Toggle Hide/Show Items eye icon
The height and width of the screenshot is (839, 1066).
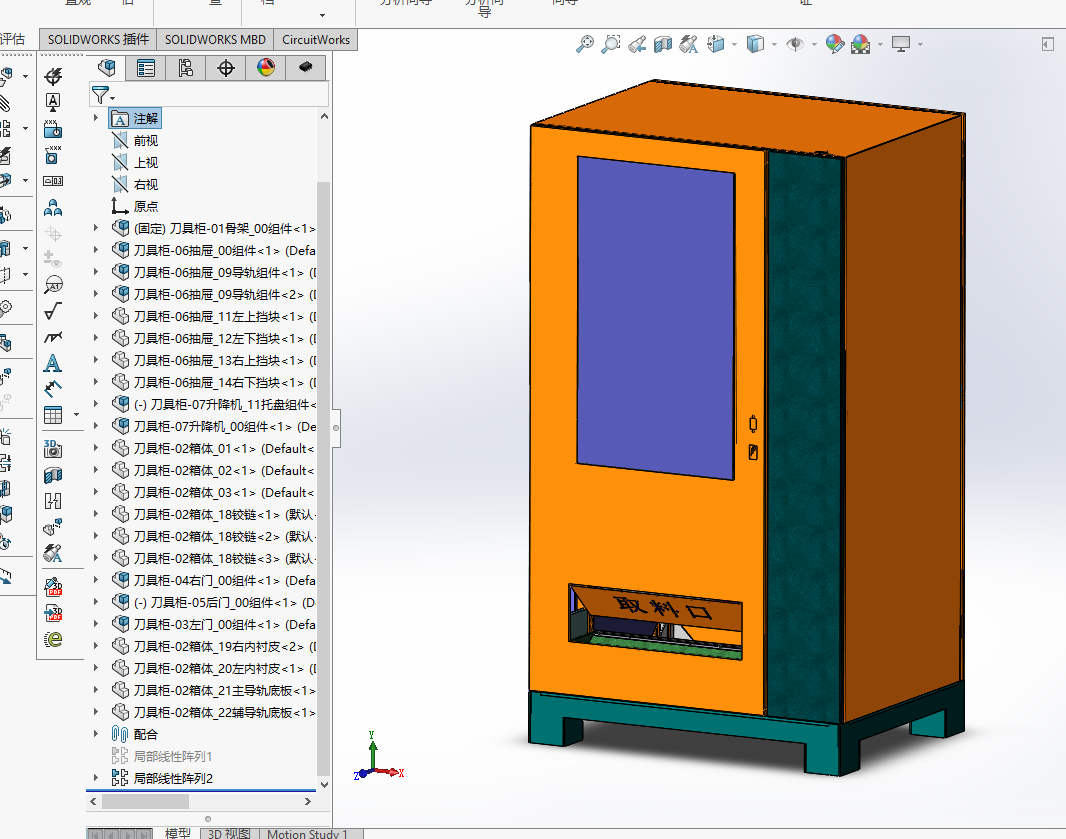pos(794,44)
